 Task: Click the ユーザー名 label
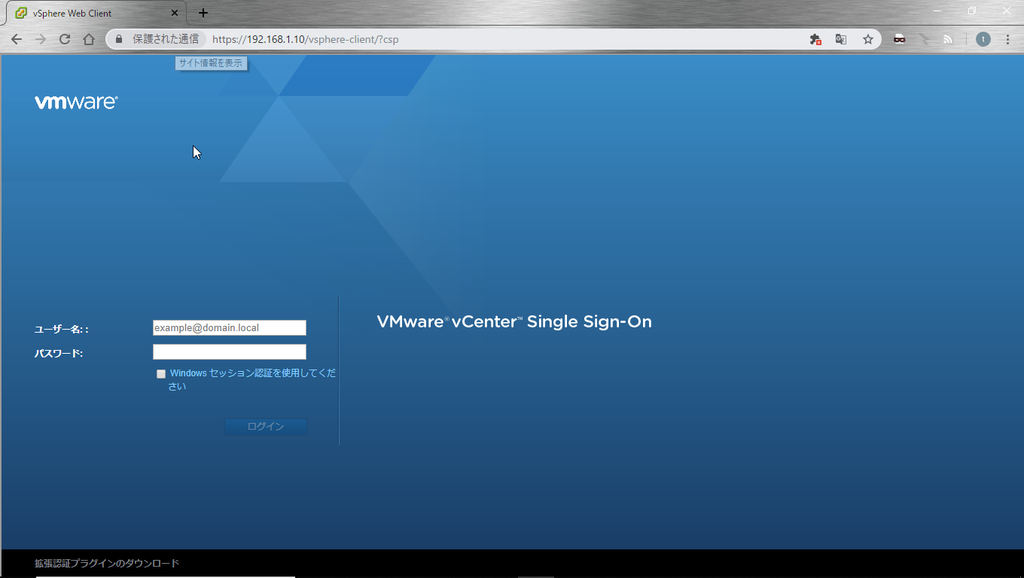click(61, 329)
